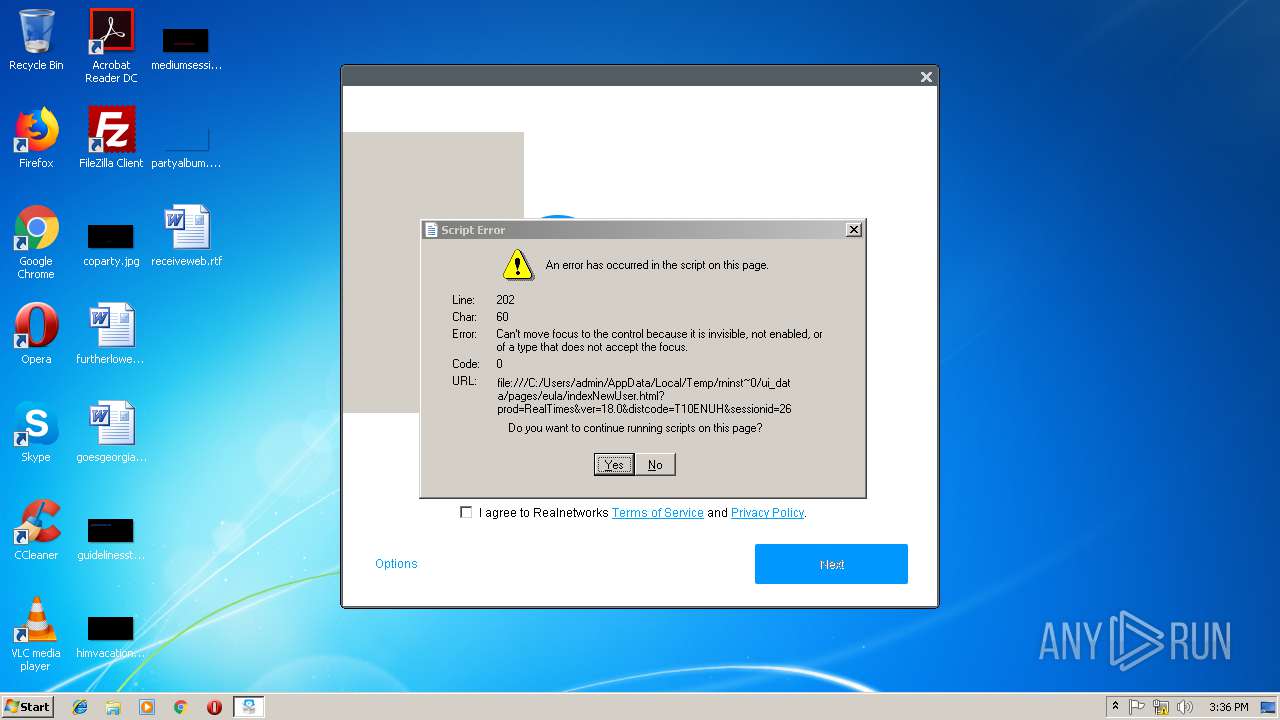Screen dimensions: 1280x720
Task: Click the taskbar clock showing 3:36 PM
Action: tap(1228, 707)
